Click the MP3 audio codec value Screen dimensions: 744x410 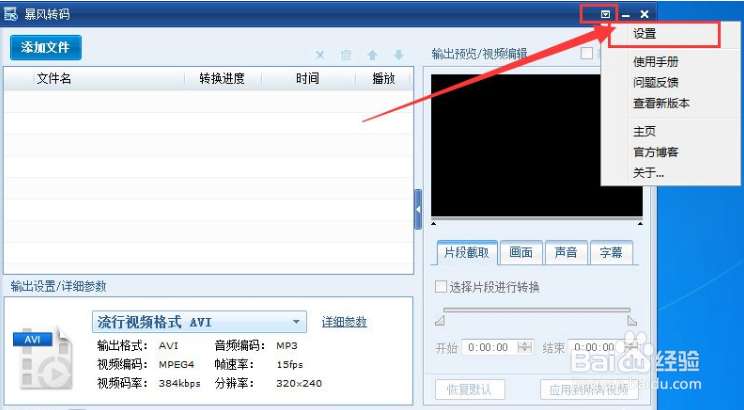287,345
